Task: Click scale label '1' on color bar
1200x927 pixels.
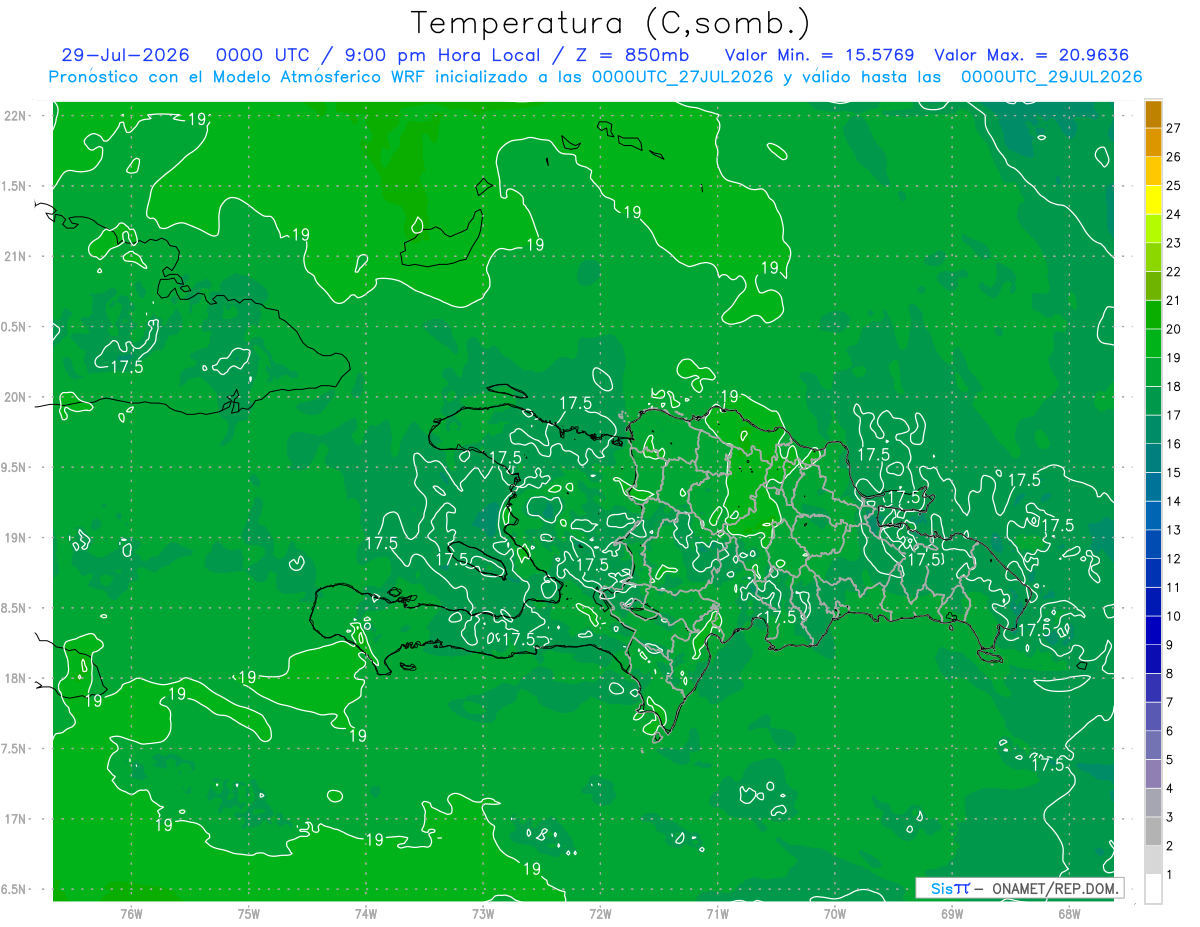Action: click(1170, 875)
